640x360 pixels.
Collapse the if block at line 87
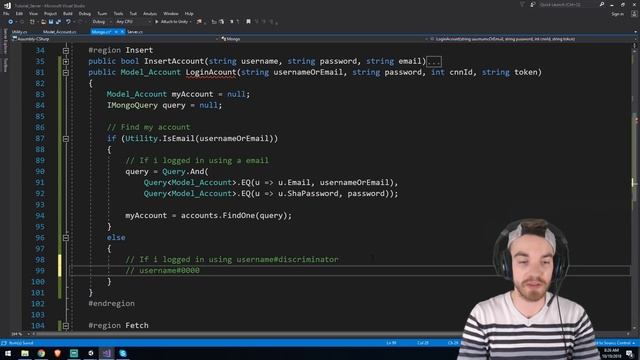click(x=66, y=139)
